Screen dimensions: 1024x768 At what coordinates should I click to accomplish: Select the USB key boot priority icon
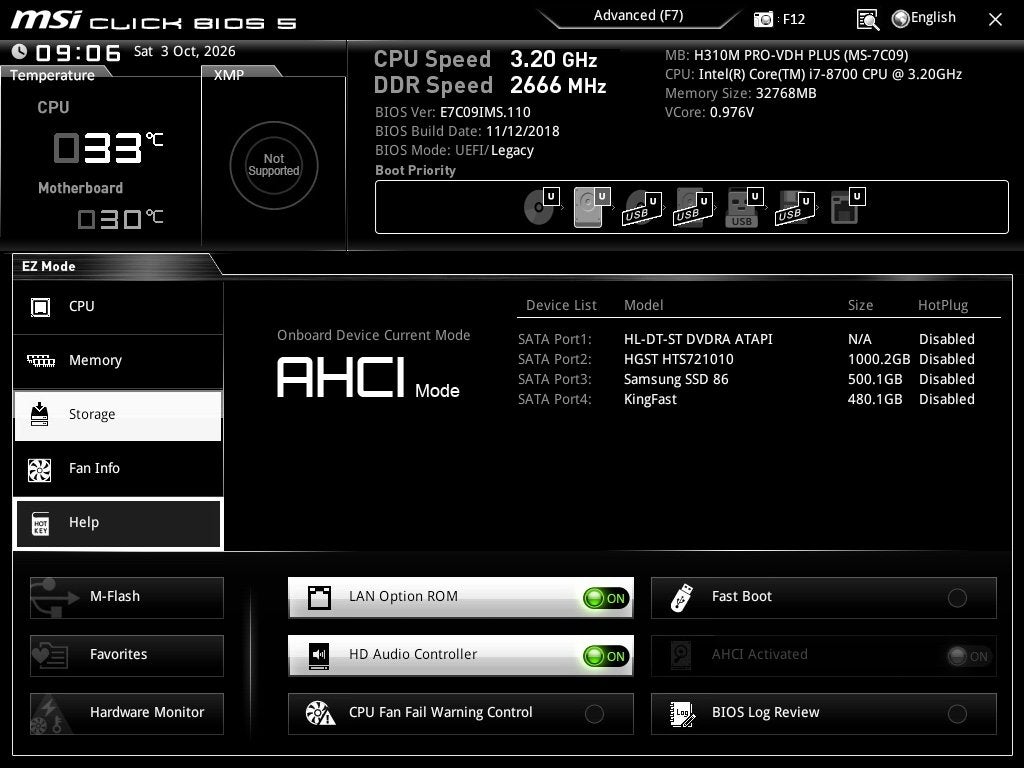pyautogui.click(x=744, y=208)
